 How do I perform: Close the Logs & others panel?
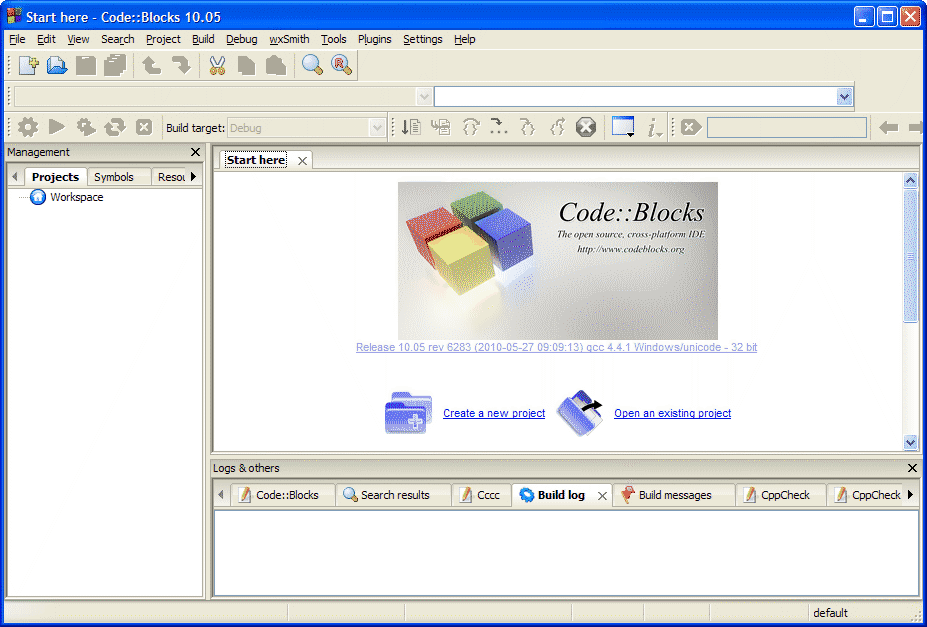pos(911,468)
